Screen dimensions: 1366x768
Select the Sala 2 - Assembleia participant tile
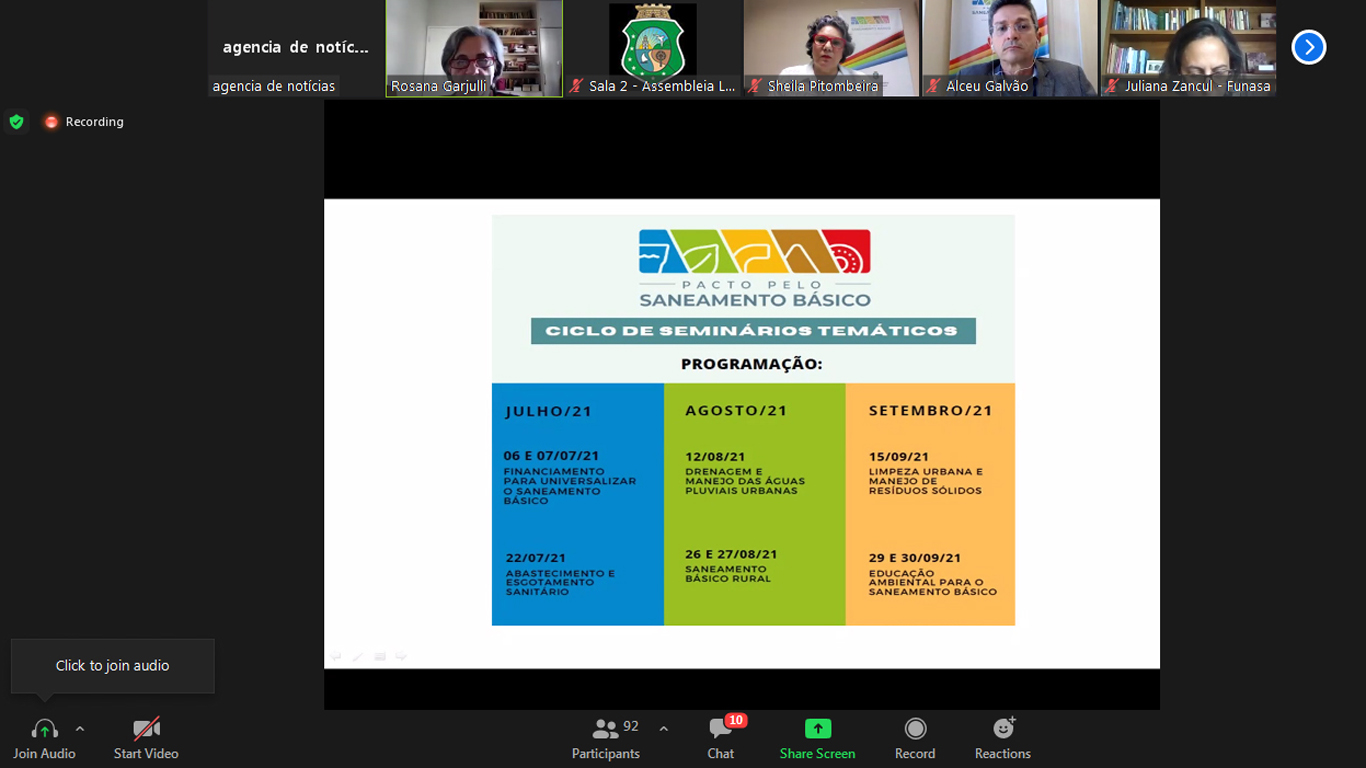[652, 48]
